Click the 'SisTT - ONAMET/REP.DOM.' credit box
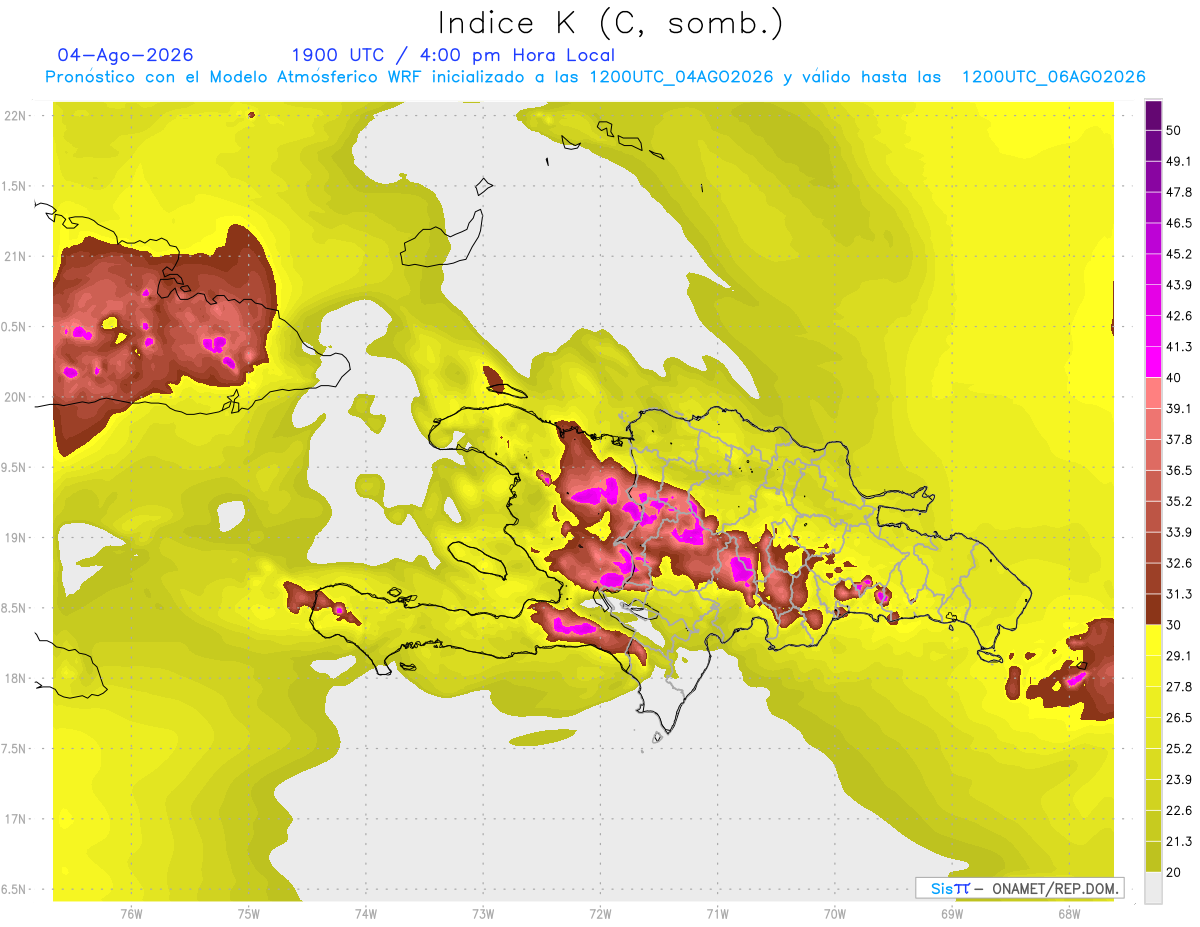Viewport: 1200px width, 927px height. pyautogui.click(x=1020, y=888)
